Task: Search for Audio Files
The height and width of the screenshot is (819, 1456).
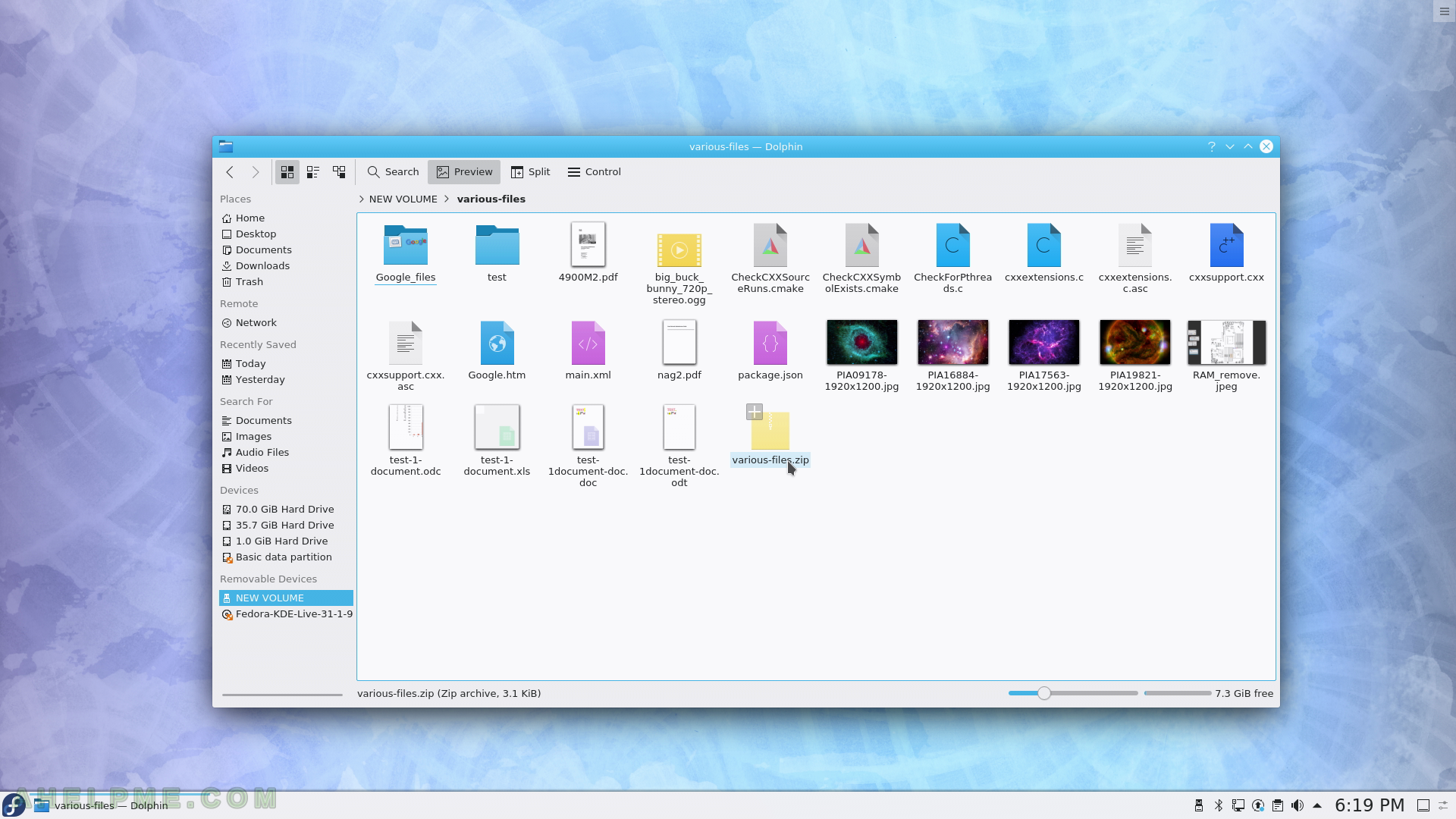Action: point(287,453)
